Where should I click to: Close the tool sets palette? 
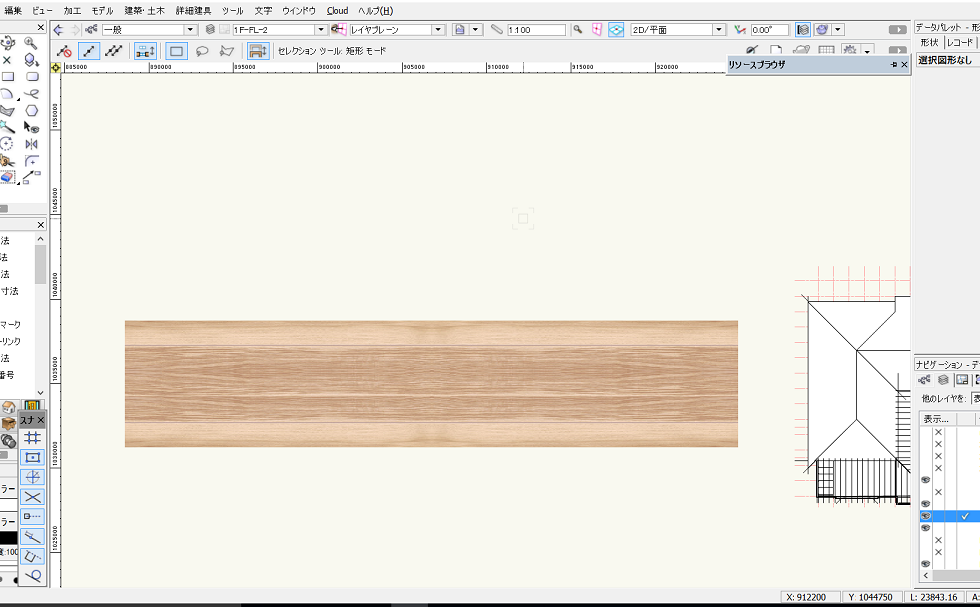coord(41,224)
